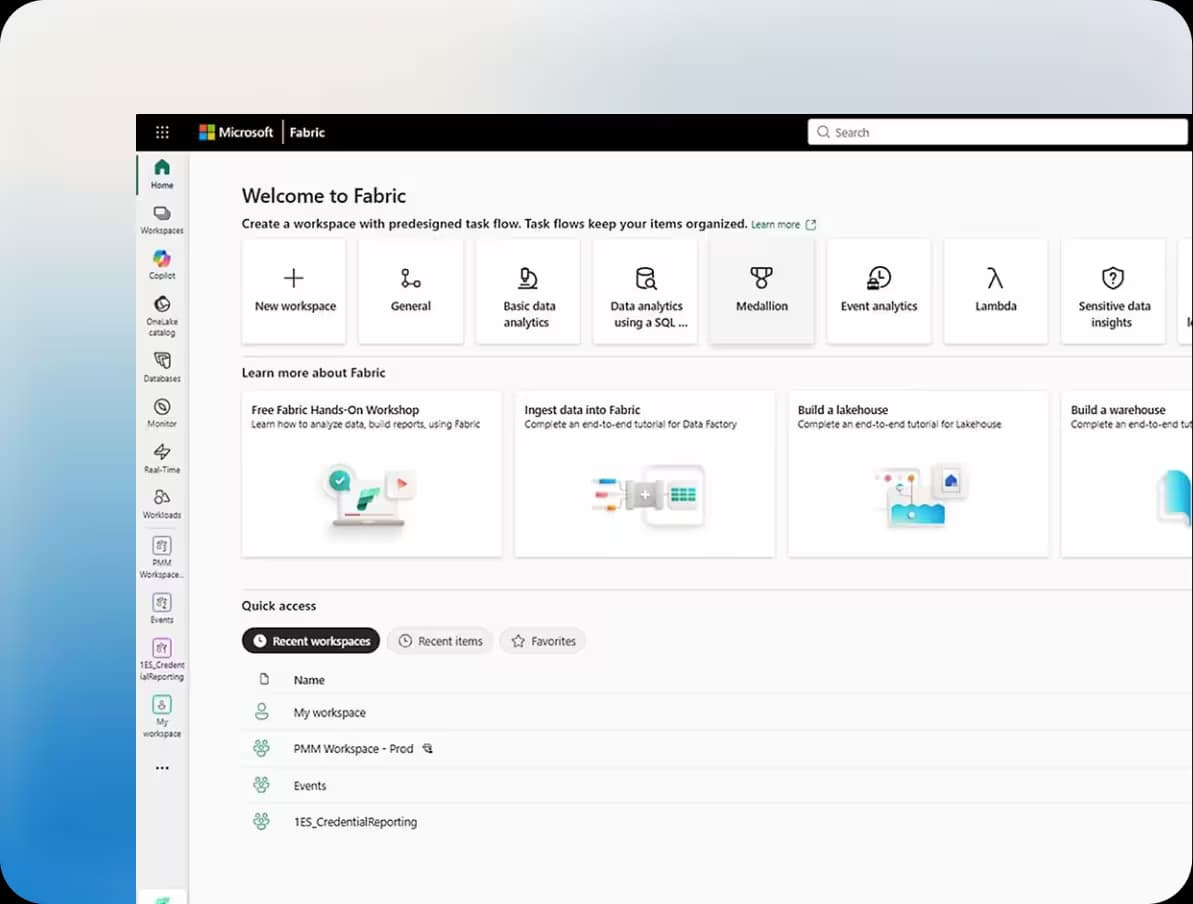Pick Data analytics using a SQL card

coord(645,291)
